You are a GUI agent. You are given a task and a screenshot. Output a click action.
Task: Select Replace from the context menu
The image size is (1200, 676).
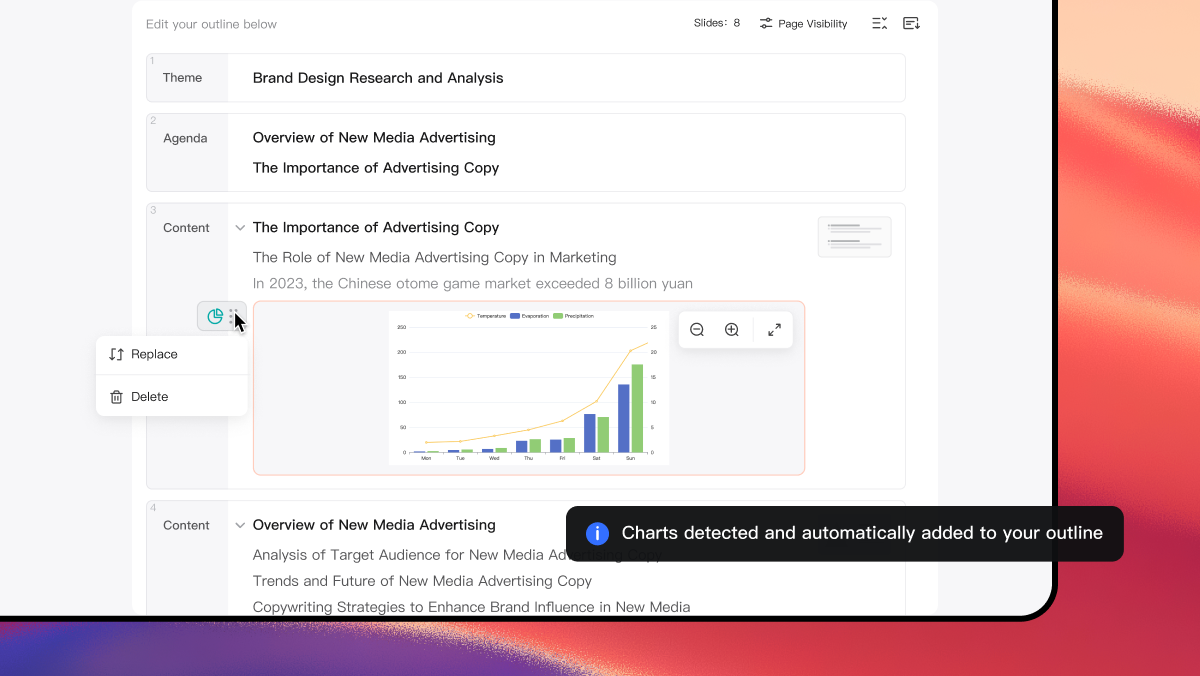(x=172, y=354)
